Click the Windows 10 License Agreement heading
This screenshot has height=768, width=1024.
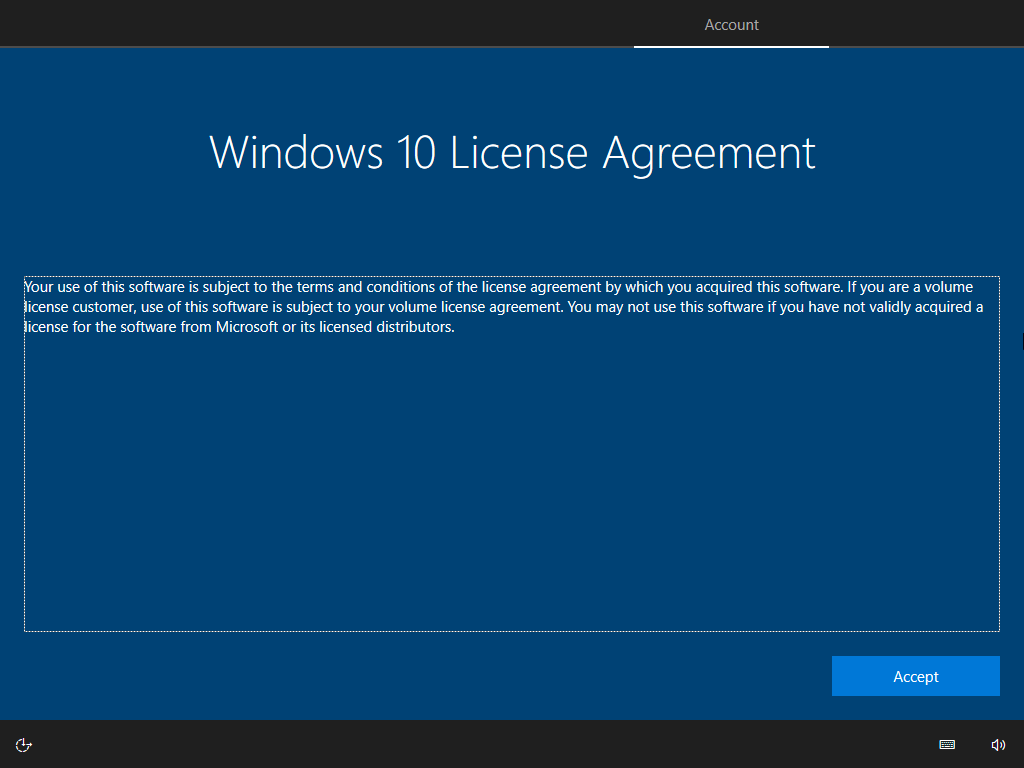pyautogui.click(x=513, y=153)
